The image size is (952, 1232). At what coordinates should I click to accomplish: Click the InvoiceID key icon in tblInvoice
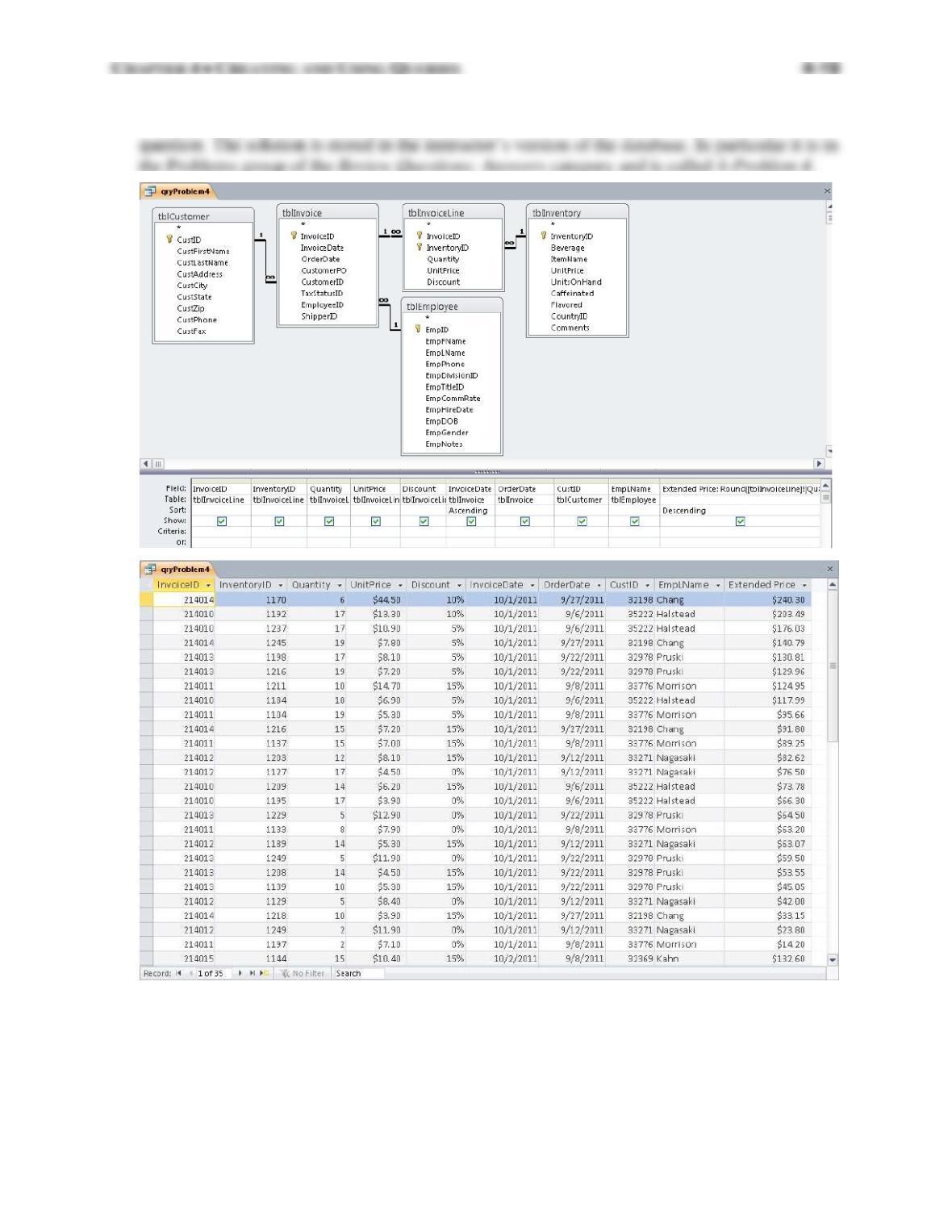tap(294, 236)
